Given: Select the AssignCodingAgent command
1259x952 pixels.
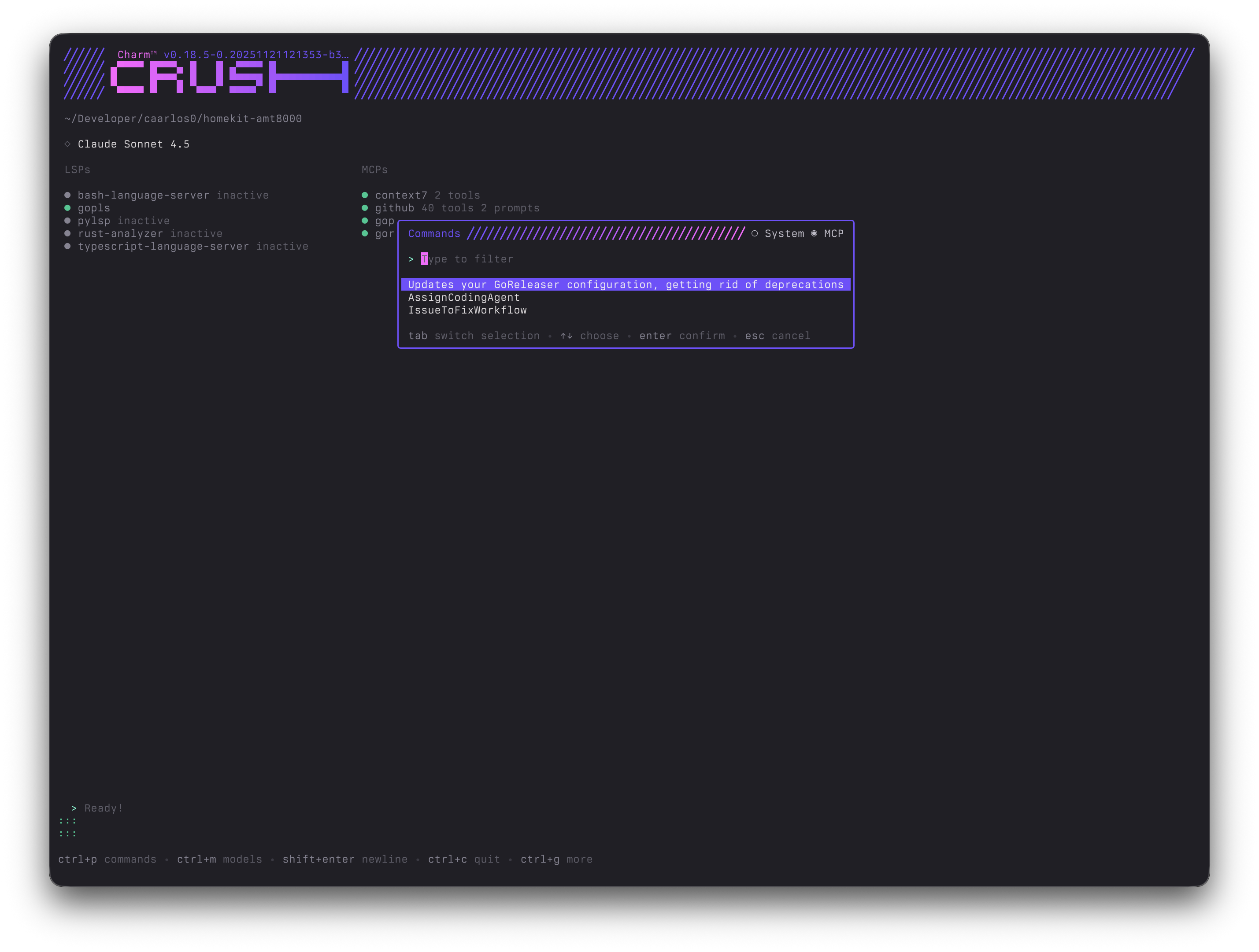Looking at the screenshot, I should pos(463,298).
